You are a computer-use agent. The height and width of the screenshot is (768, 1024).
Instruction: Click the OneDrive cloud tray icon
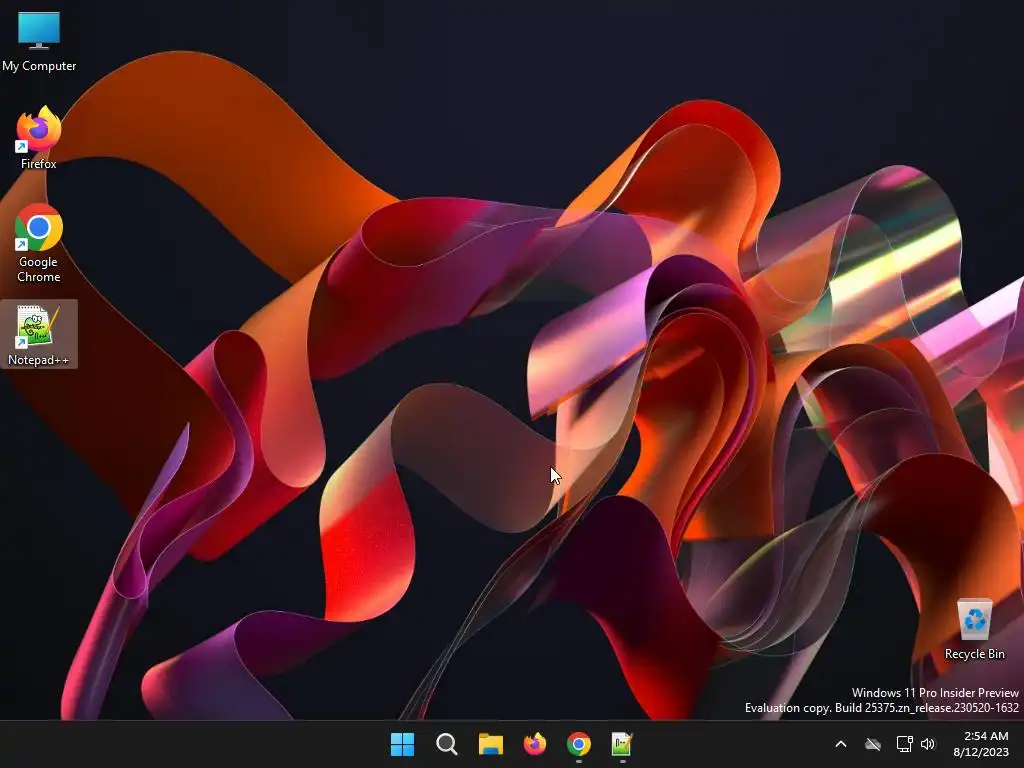click(873, 744)
